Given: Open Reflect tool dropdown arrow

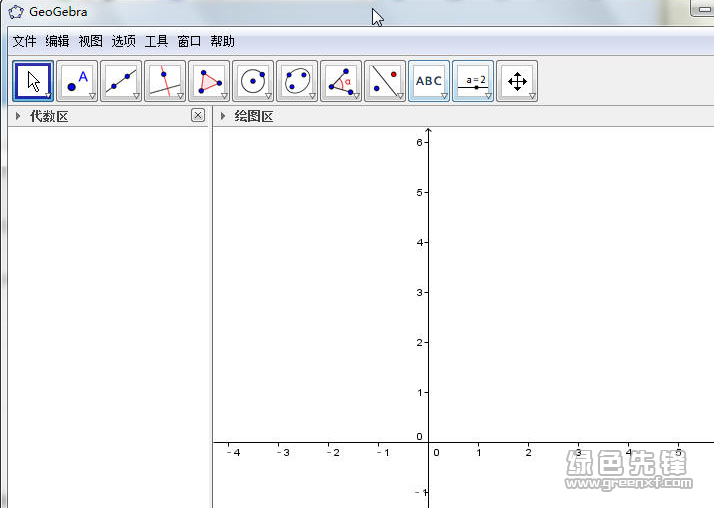Looking at the screenshot, I should tap(400, 96).
